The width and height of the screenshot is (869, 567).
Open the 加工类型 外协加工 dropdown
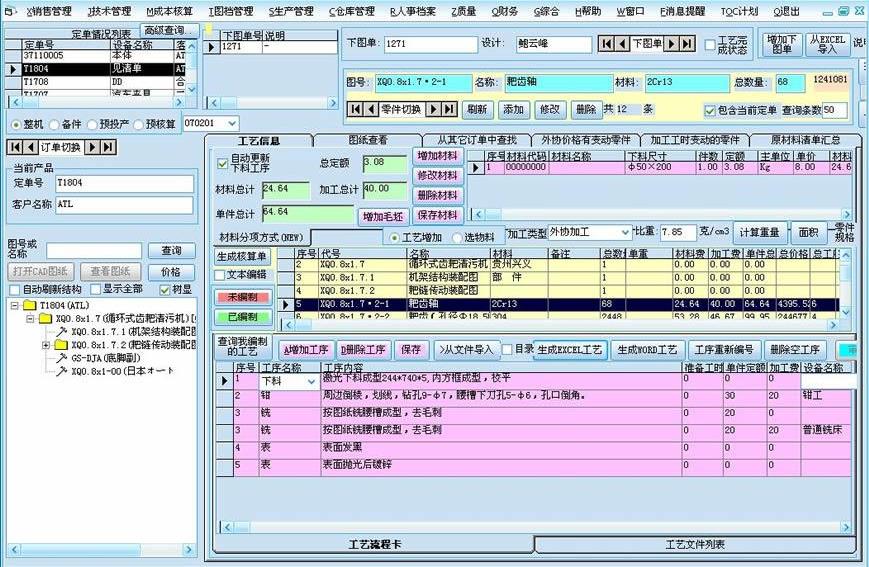[625, 232]
